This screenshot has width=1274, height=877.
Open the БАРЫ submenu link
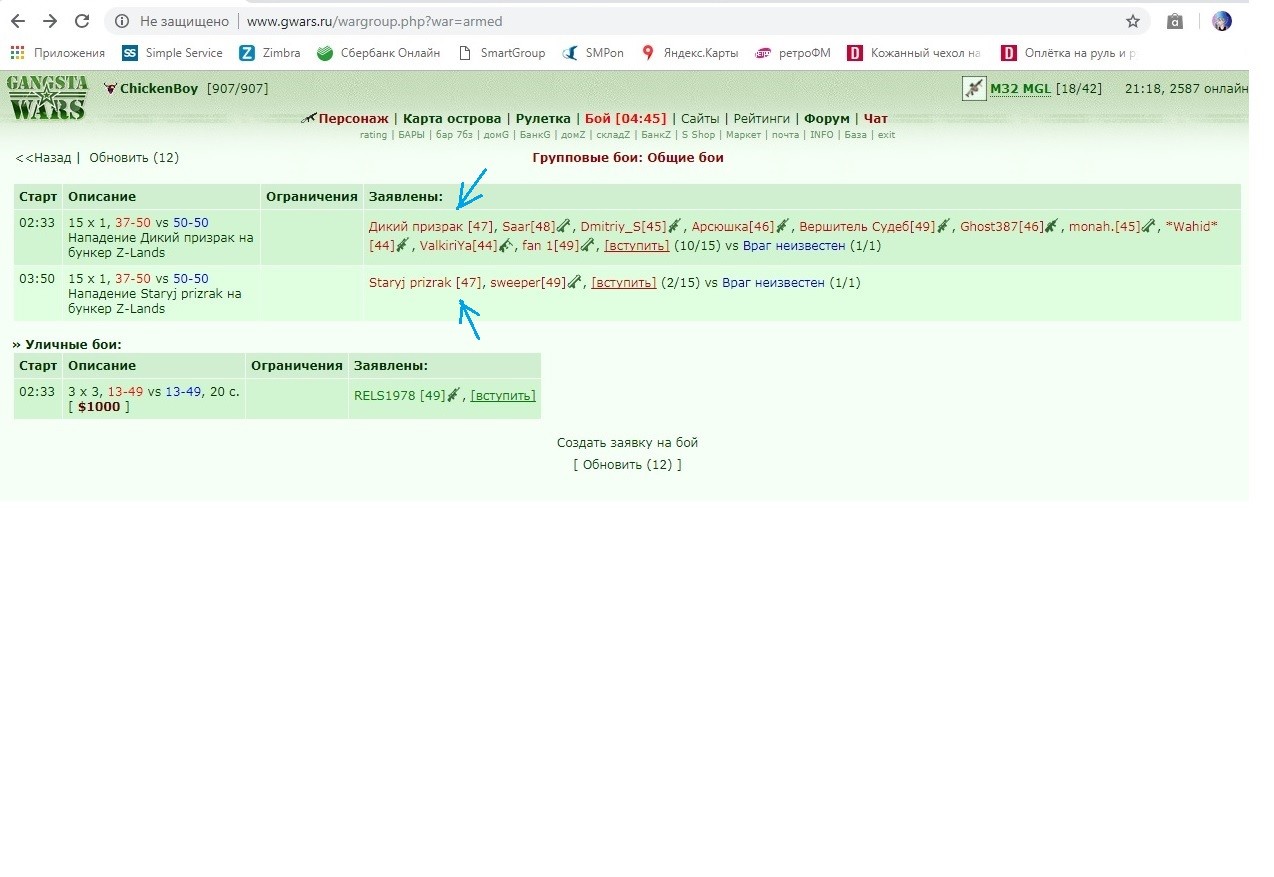coord(411,135)
